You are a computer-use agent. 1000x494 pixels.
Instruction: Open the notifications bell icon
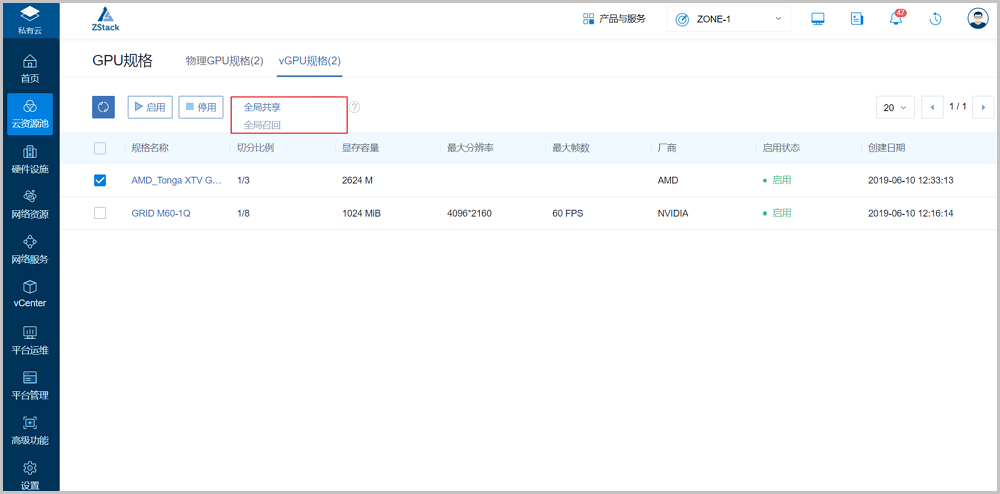click(896, 19)
